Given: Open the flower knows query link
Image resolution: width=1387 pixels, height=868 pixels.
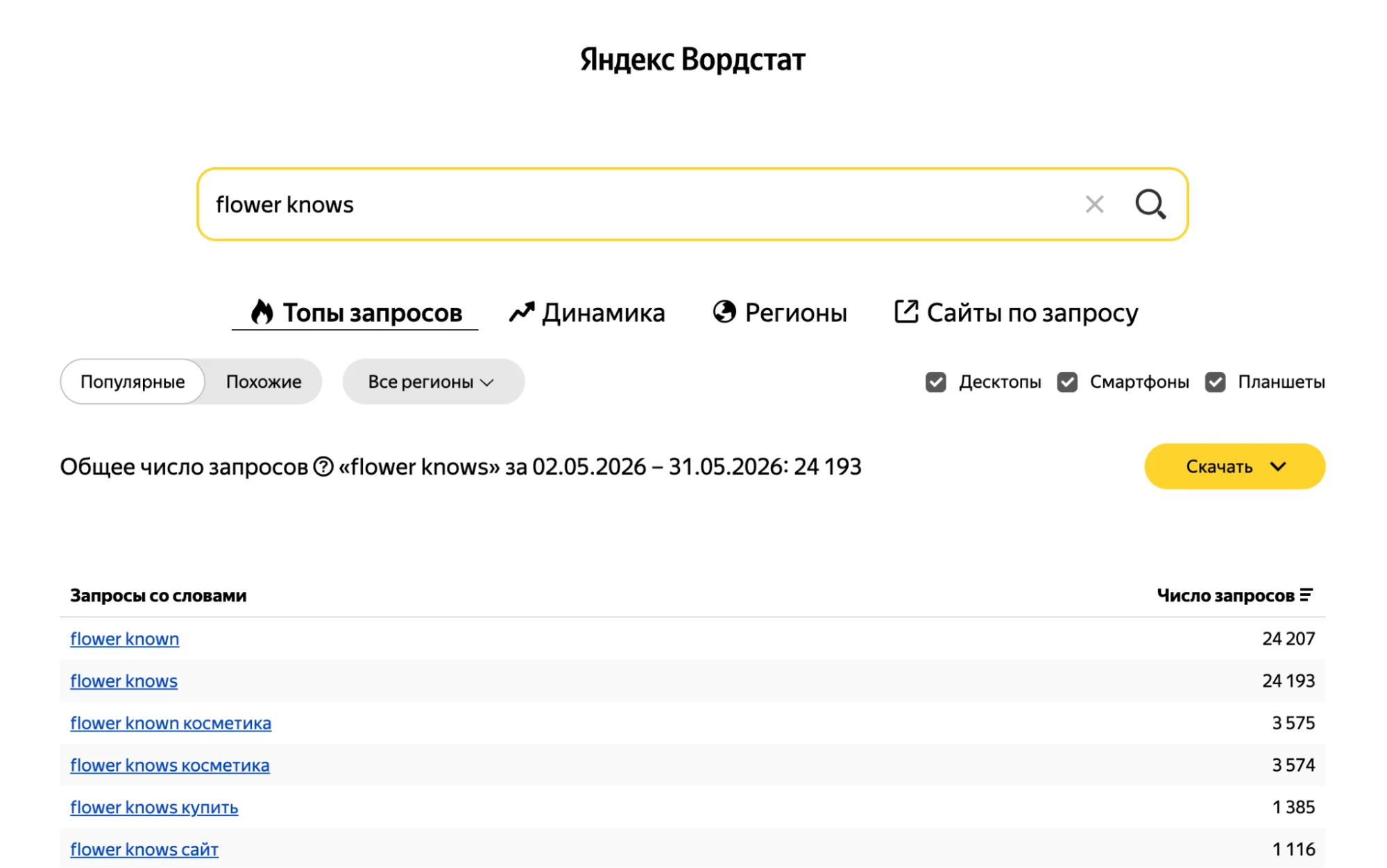Looking at the screenshot, I should point(124,681).
